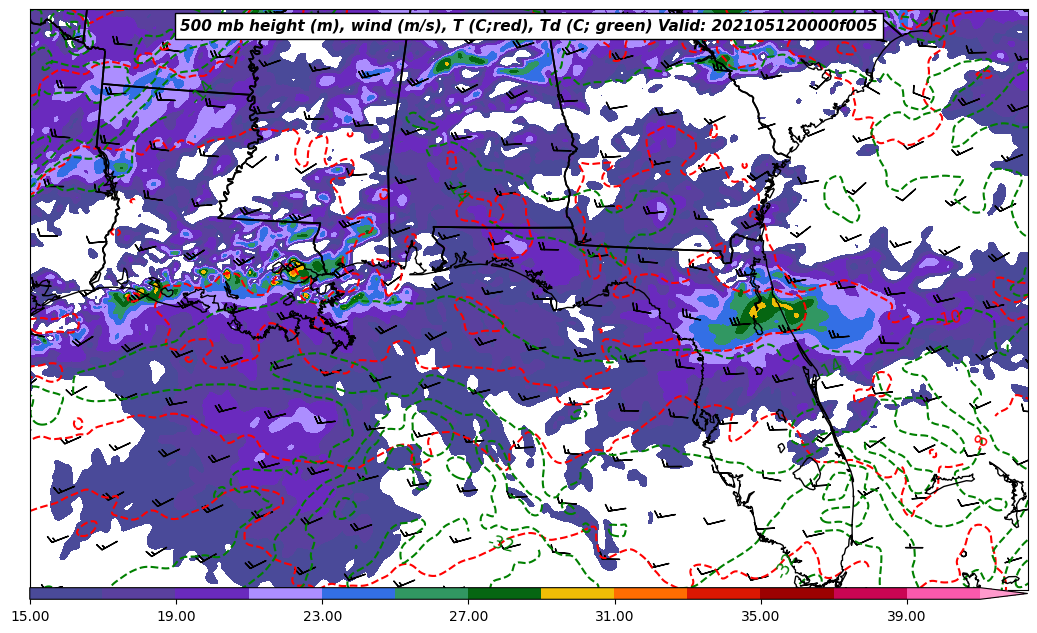Select the 35.00 colorbar tick label
Viewport: 1037px width, 633px height.
pos(760,616)
